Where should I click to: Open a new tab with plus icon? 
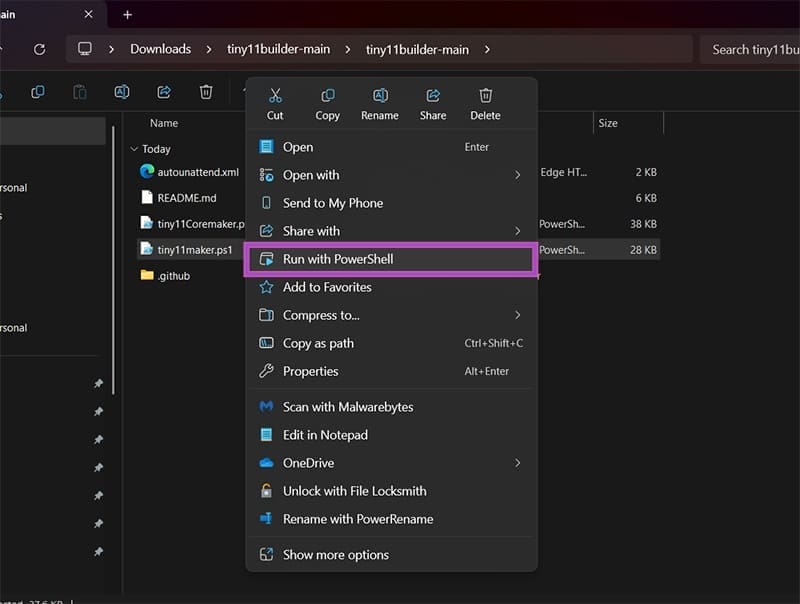point(127,15)
